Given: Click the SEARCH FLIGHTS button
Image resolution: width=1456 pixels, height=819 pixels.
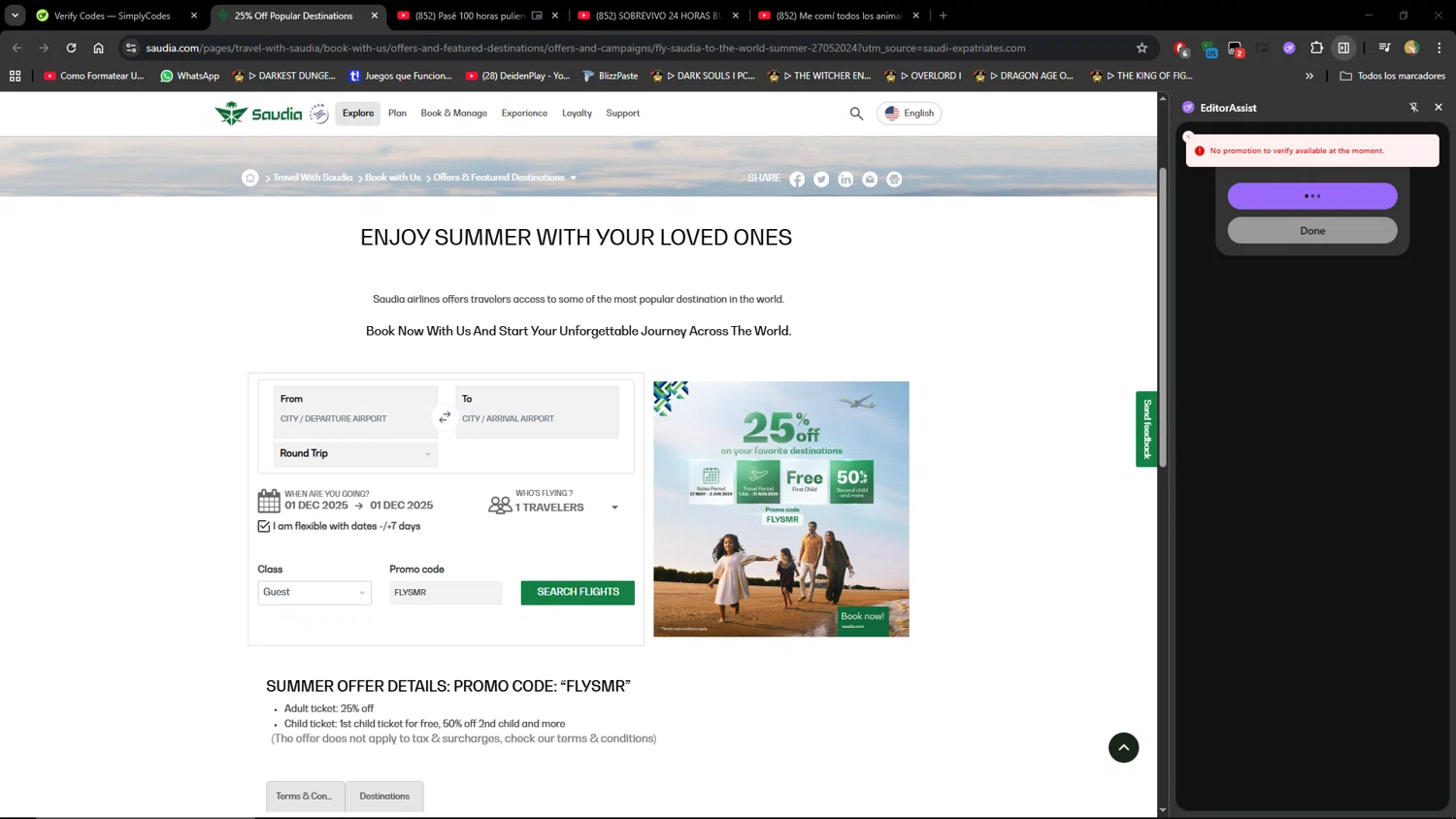Looking at the screenshot, I should tap(578, 592).
